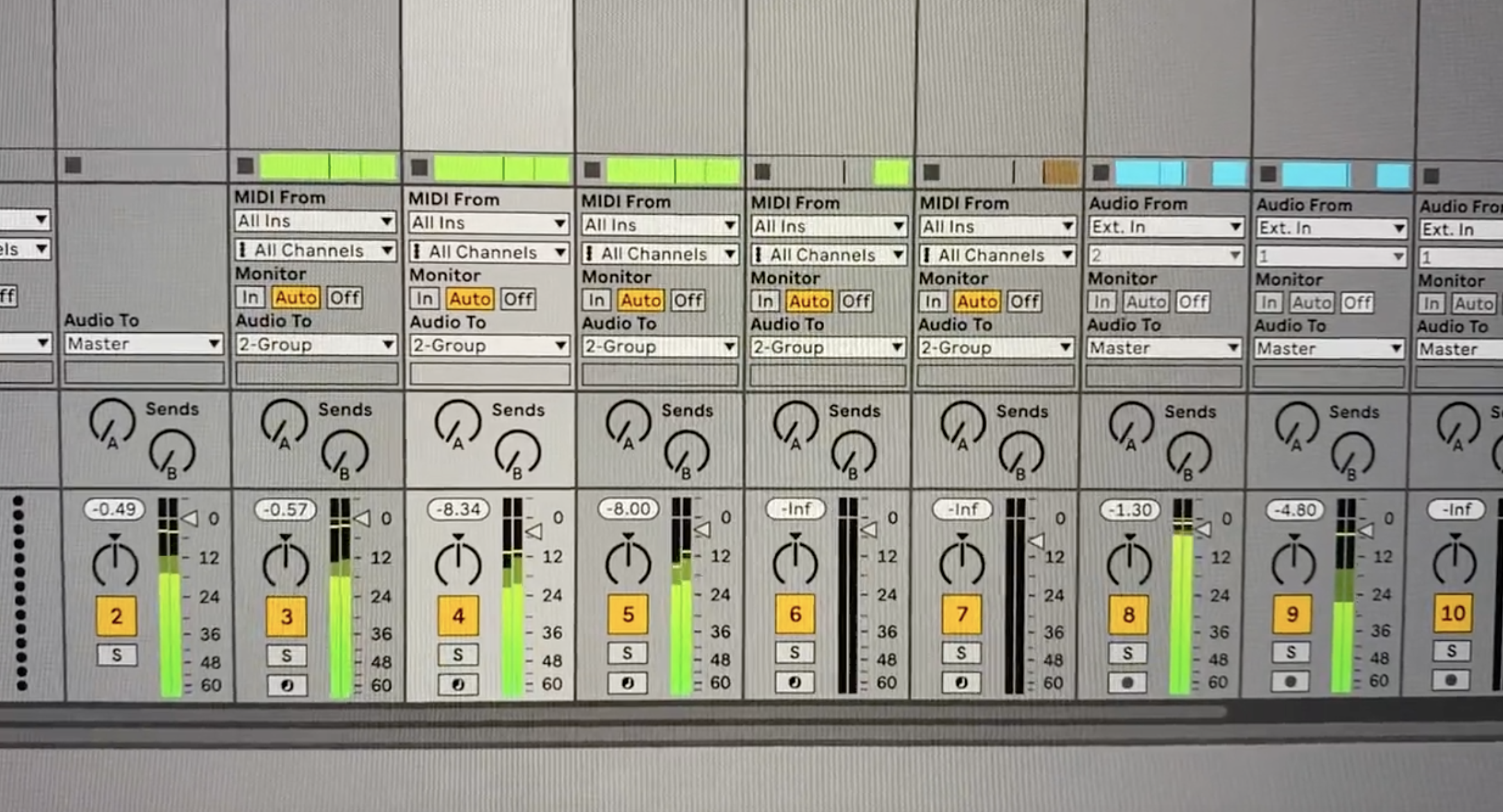Open All Channels dropdown on track 7
1503x812 pixels.
click(x=997, y=255)
